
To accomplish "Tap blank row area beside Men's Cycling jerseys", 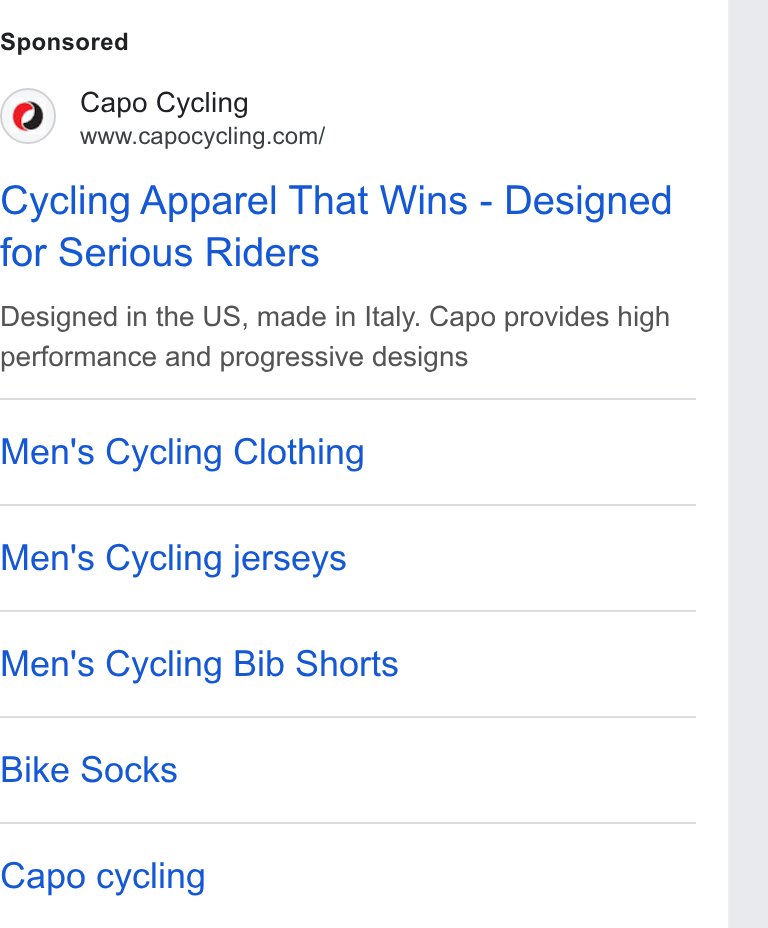I will [x=521, y=558].
